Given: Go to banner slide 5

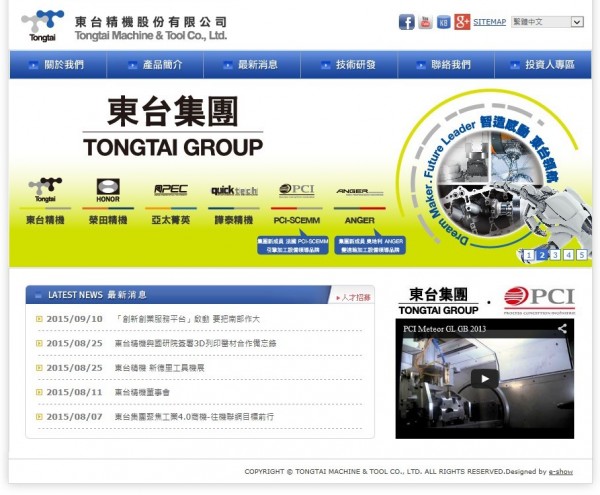Looking at the screenshot, I should pos(582,255).
